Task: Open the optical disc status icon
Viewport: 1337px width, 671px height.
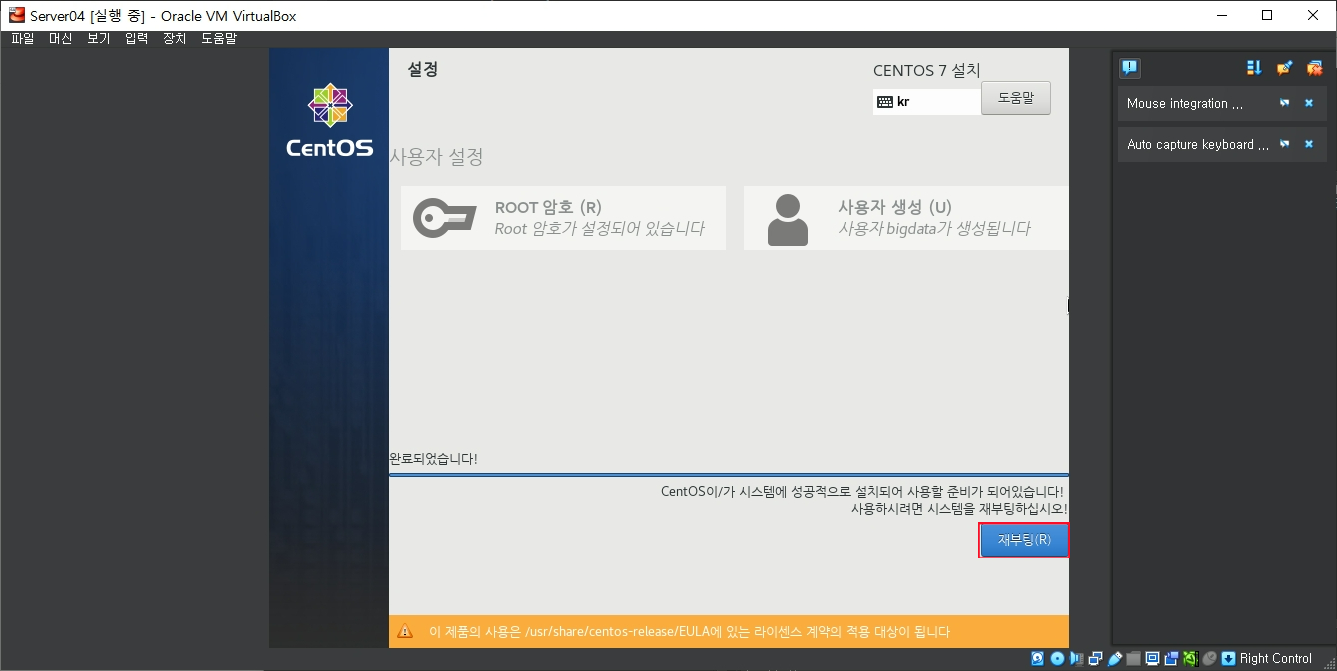Action: click(x=1057, y=658)
